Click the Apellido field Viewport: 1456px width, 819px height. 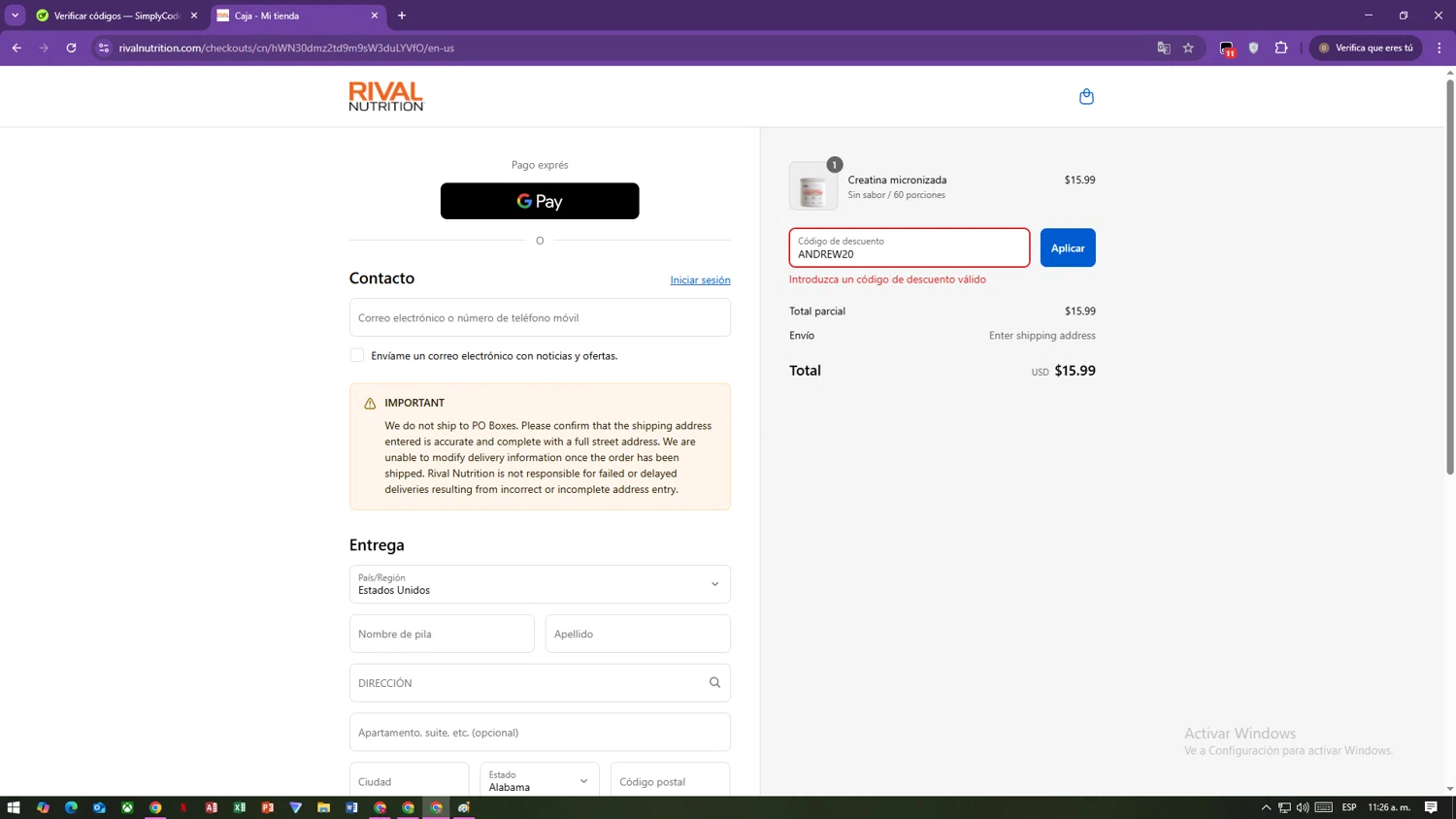tap(638, 634)
